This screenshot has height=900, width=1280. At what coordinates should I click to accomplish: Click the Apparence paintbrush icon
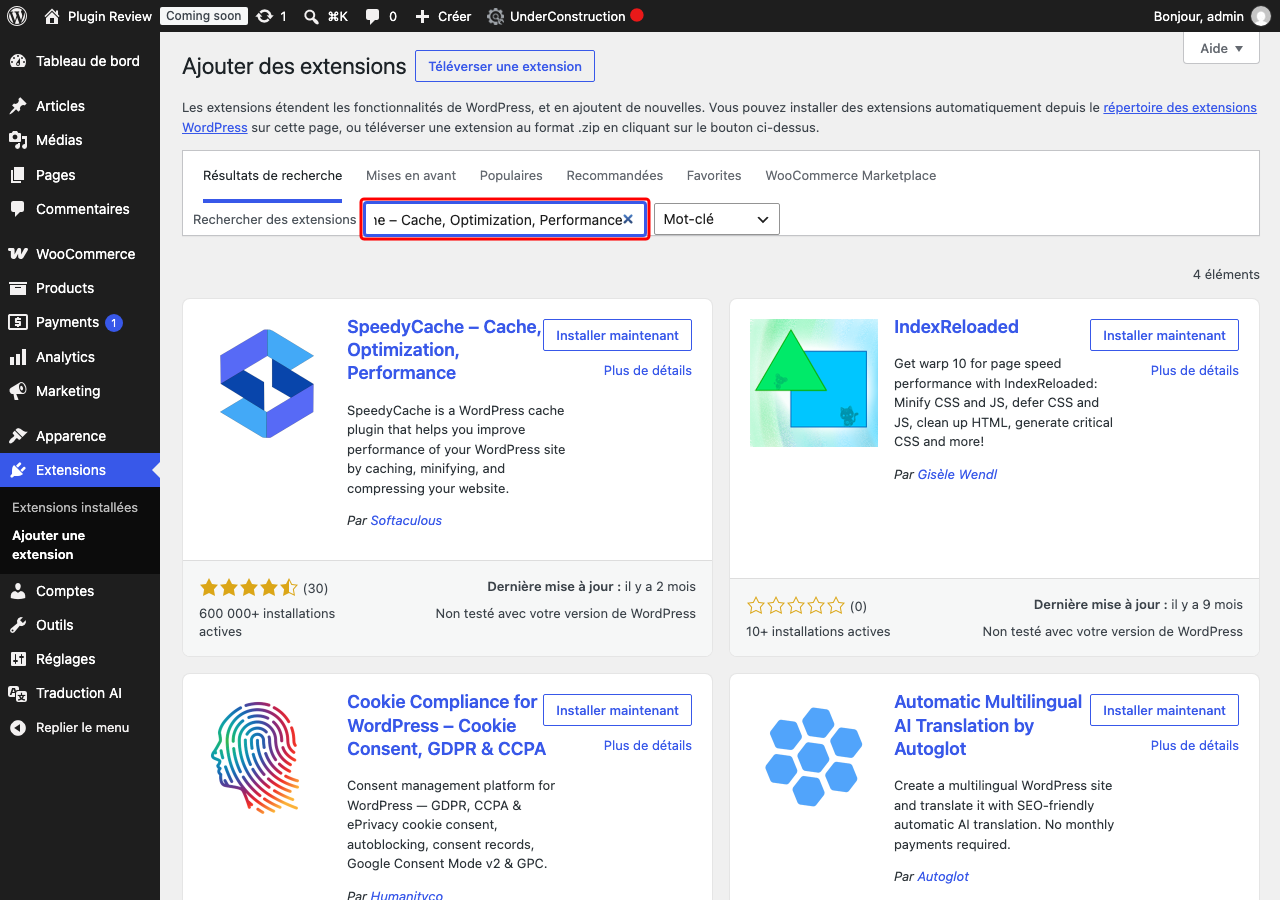click(x=18, y=436)
